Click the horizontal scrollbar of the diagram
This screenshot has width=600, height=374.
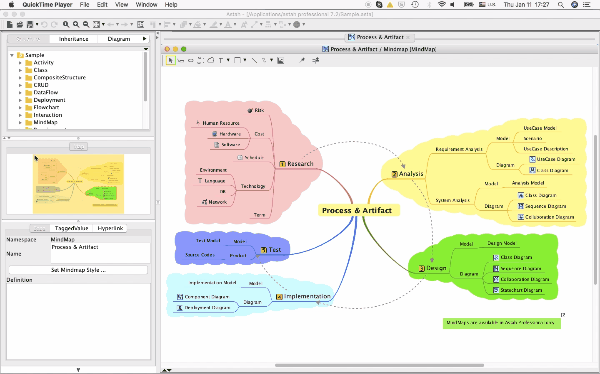[379, 365]
